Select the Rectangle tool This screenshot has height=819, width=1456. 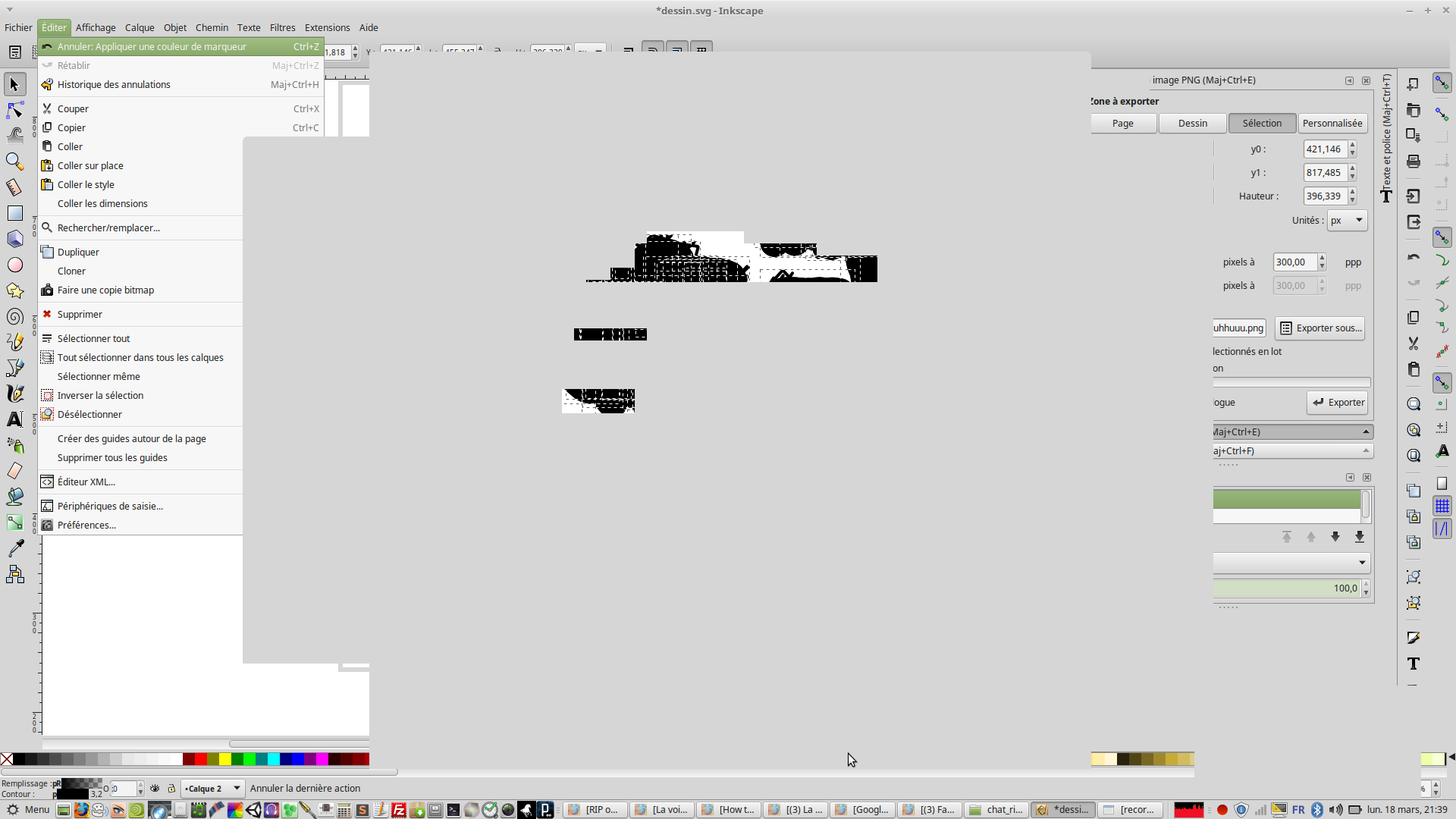tap(14, 213)
